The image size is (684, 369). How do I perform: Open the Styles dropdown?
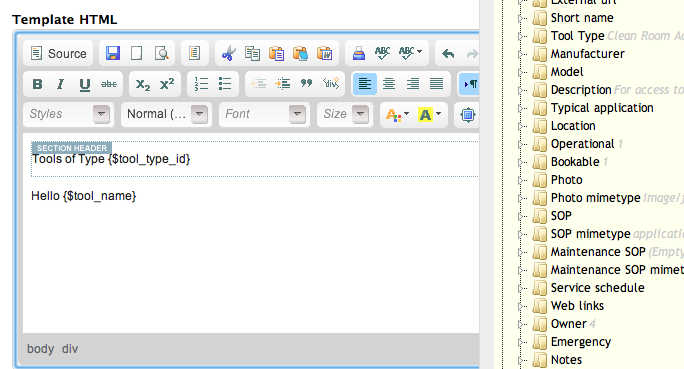68,114
